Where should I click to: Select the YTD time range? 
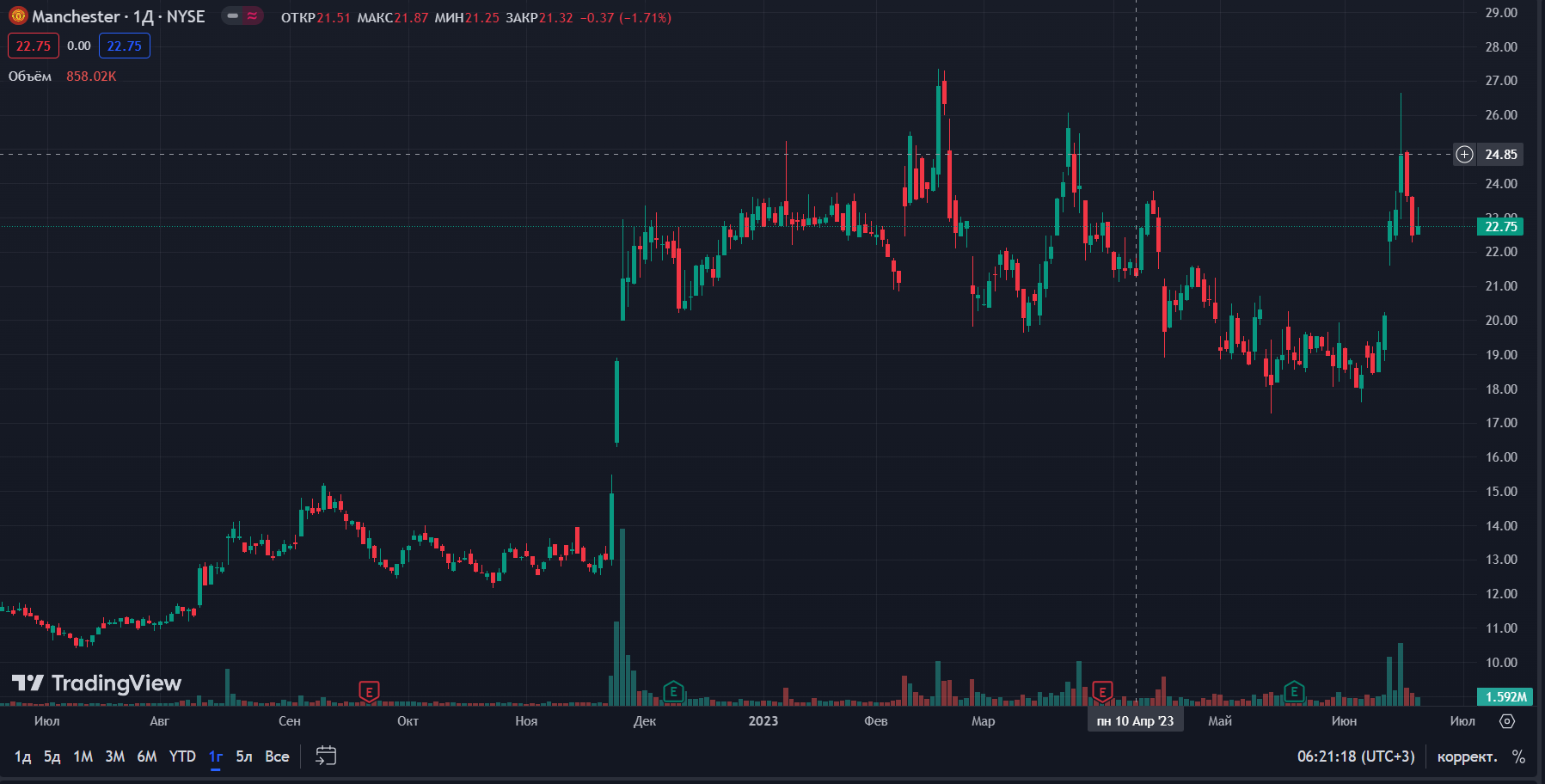(182, 756)
